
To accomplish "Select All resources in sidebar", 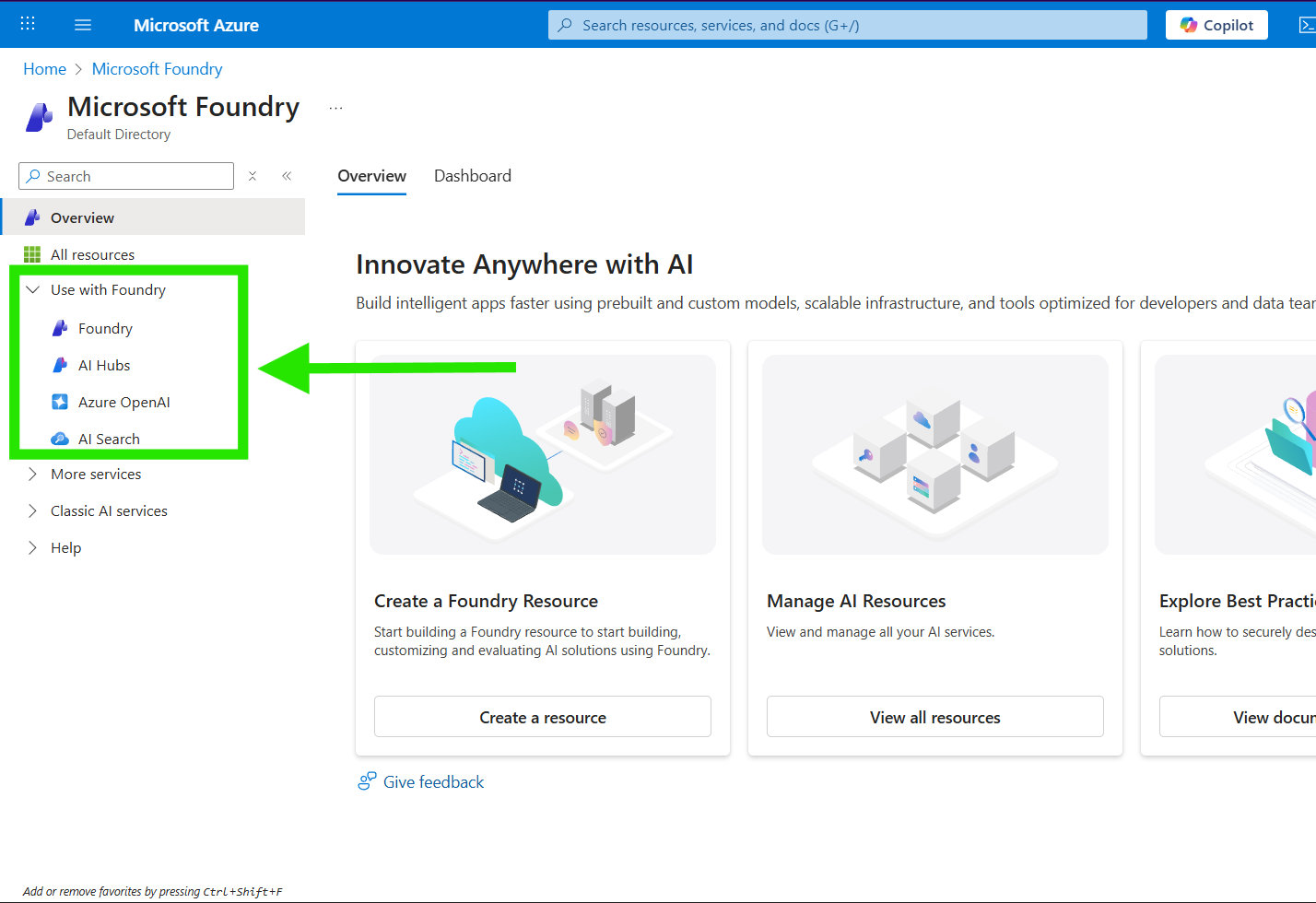I will [92, 255].
